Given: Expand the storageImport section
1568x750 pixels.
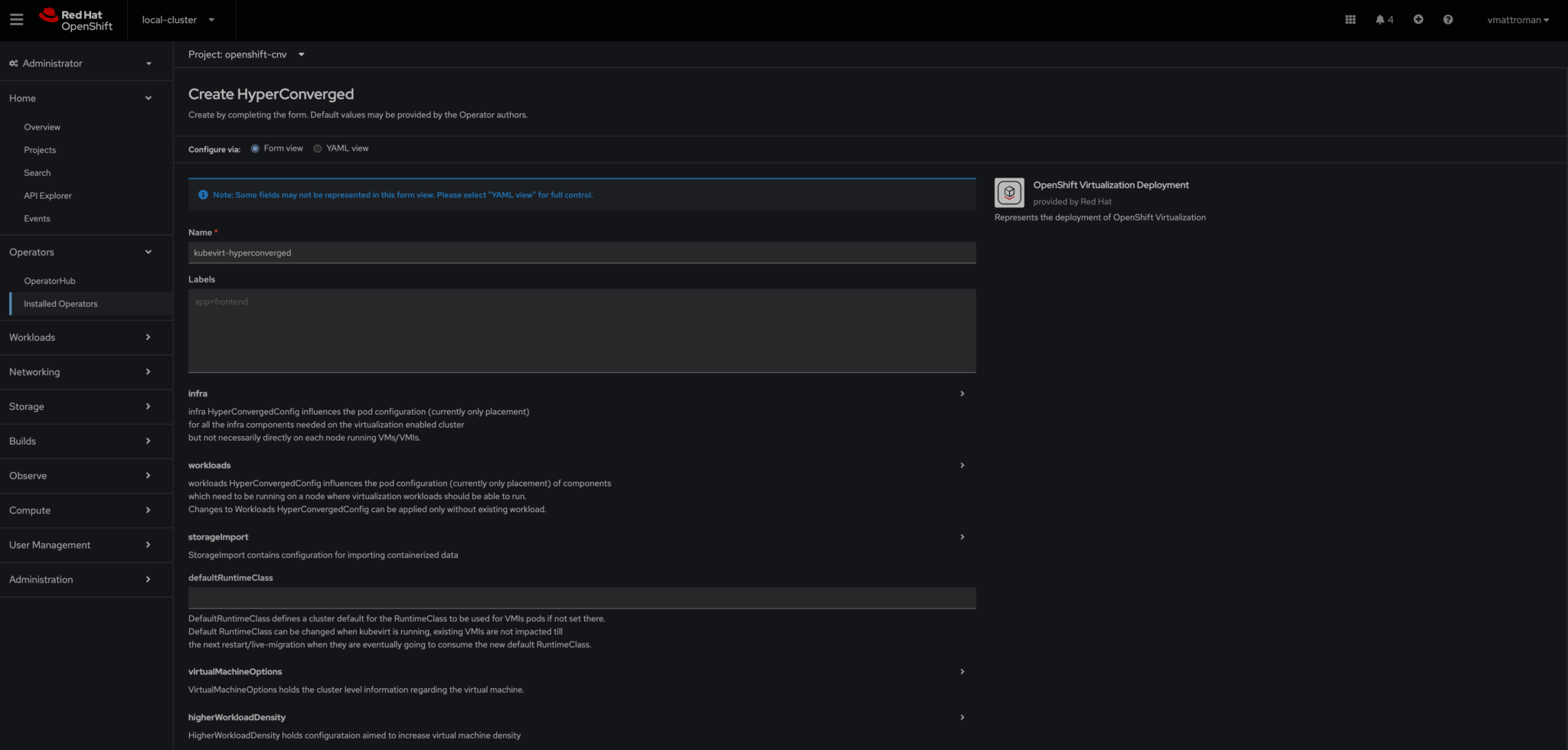Looking at the screenshot, I should click(x=962, y=537).
